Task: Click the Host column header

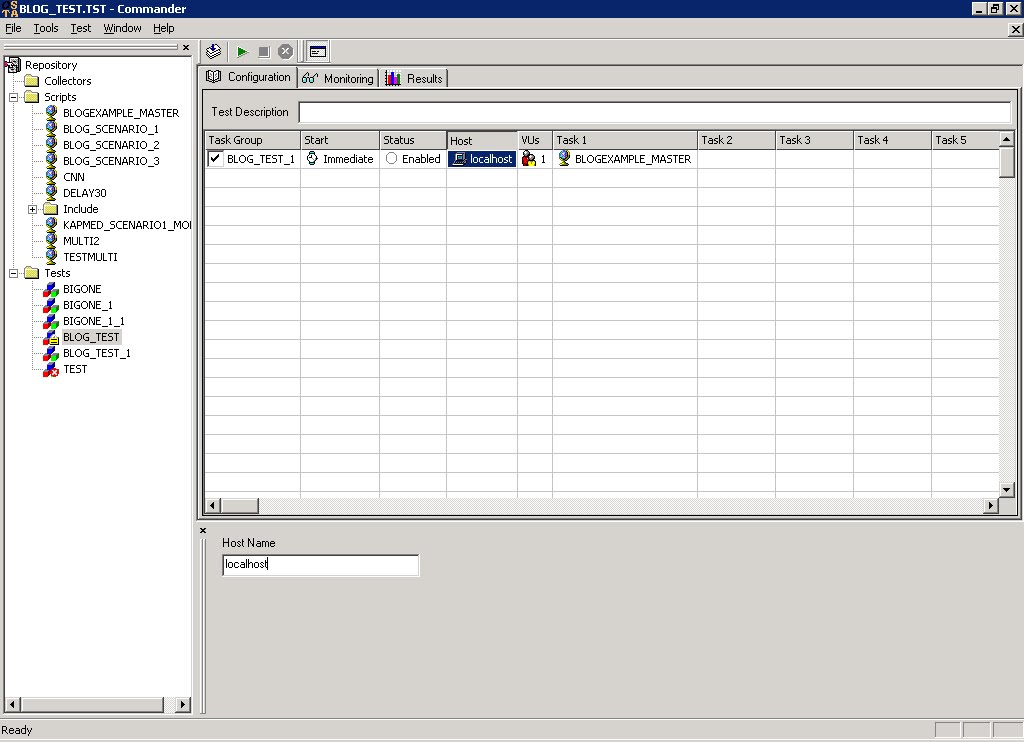Action: click(482, 140)
